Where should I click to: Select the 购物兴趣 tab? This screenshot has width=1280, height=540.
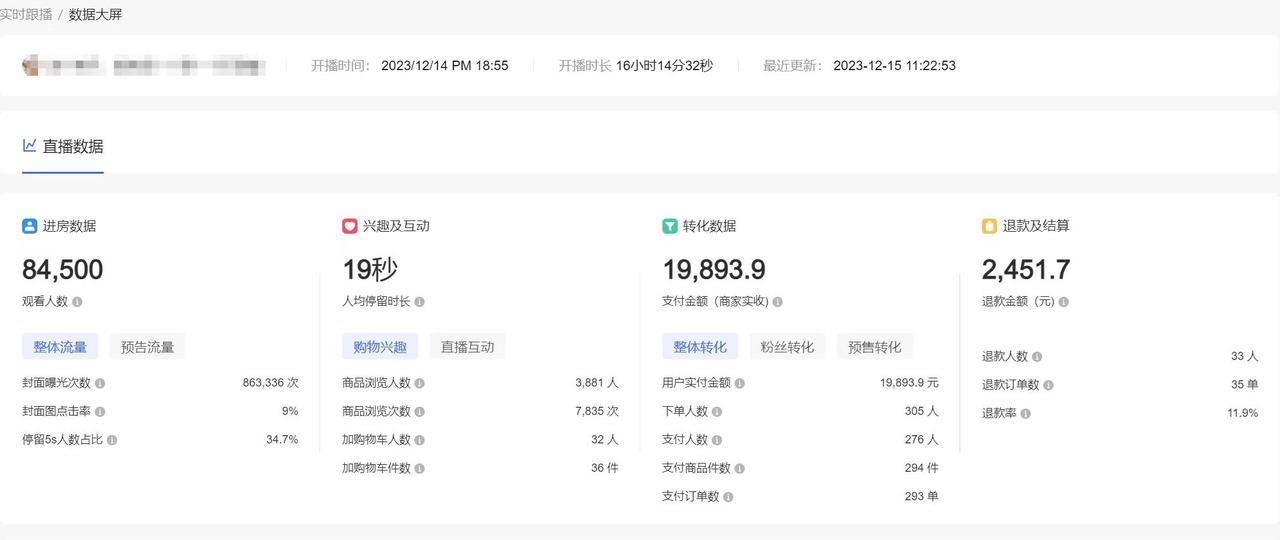point(380,347)
